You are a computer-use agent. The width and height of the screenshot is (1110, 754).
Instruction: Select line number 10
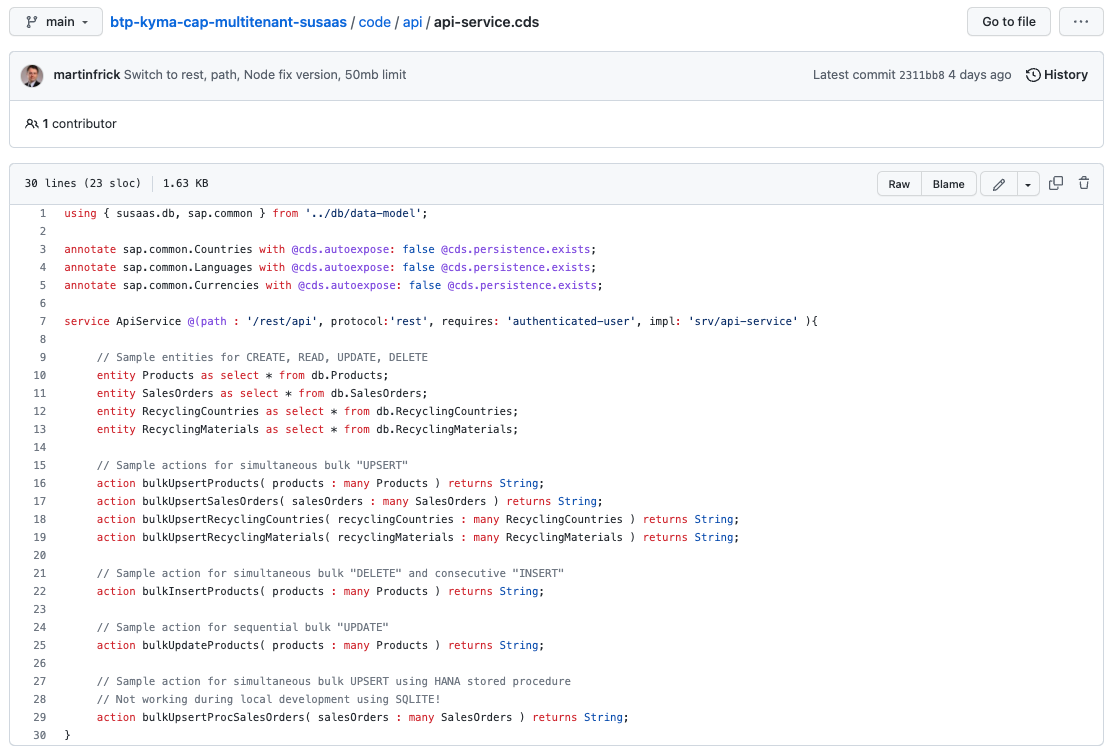pos(40,375)
